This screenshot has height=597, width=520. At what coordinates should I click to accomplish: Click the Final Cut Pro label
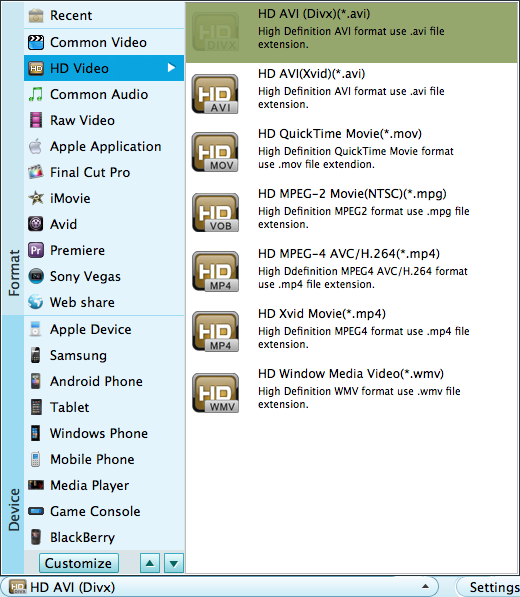click(x=90, y=172)
